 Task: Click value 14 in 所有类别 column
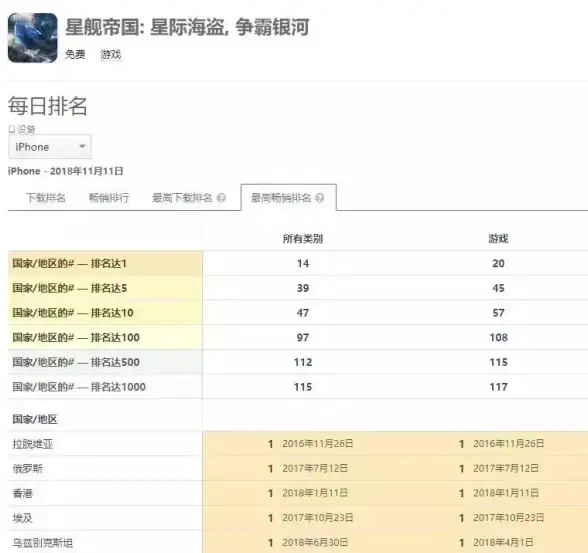click(x=303, y=263)
